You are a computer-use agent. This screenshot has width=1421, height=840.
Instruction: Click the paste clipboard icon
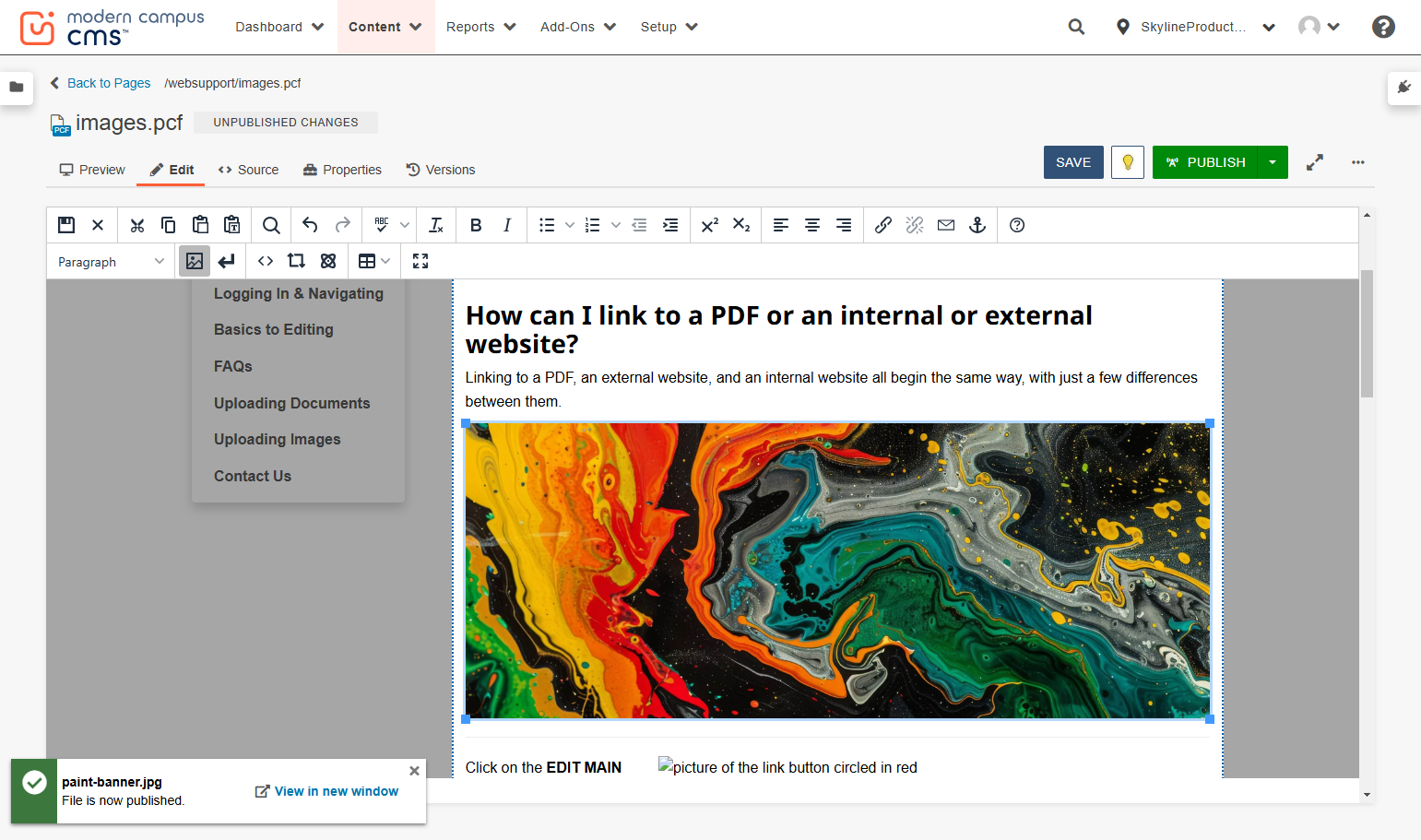point(200,225)
